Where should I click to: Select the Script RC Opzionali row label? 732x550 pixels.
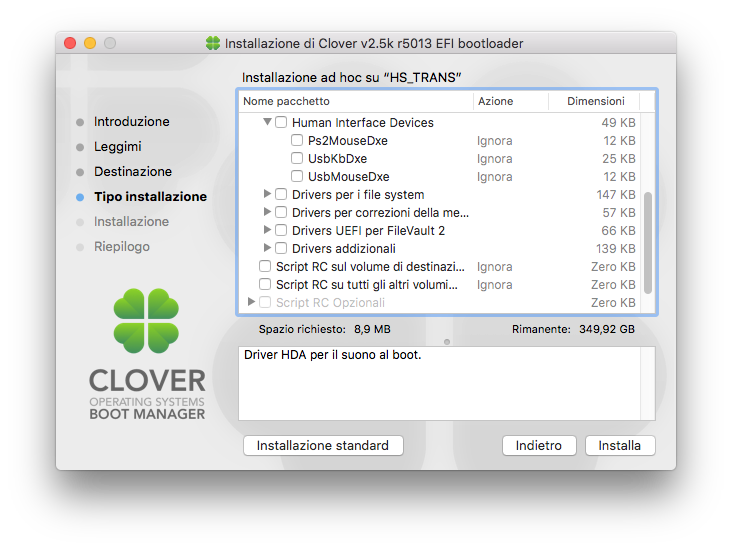pos(330,303)
